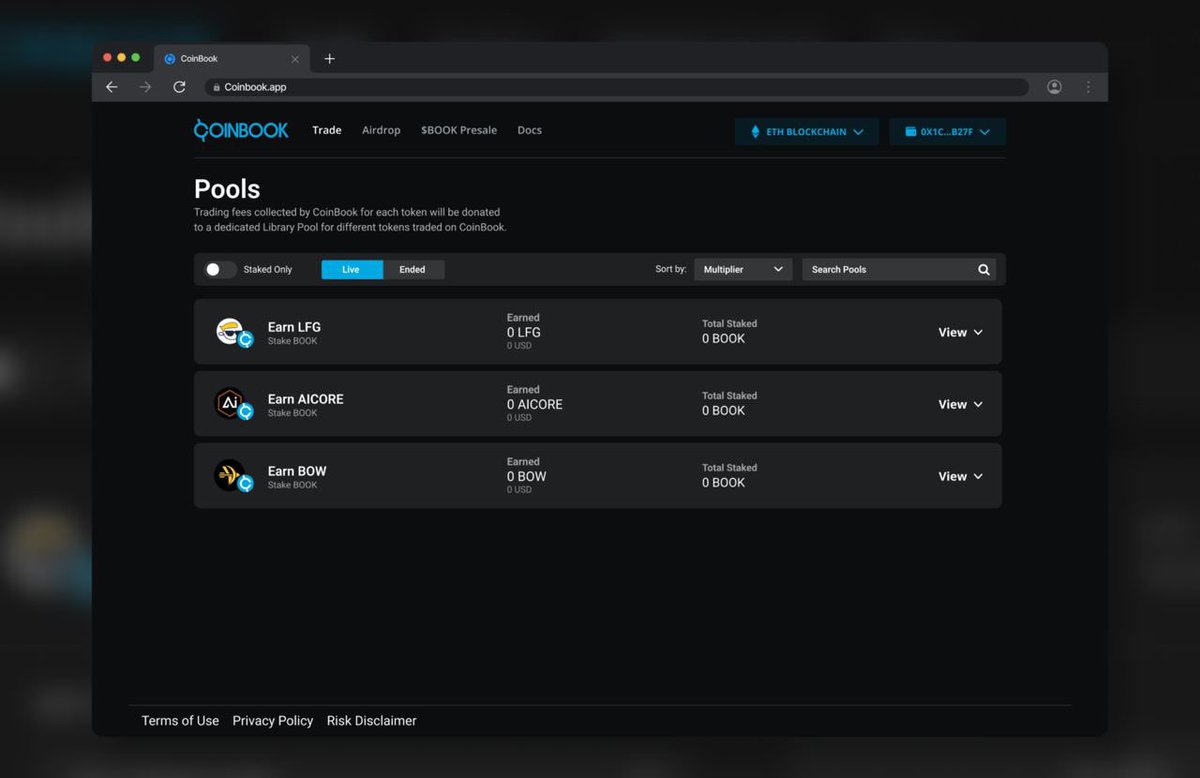Click the 0 BOW earned value

[x=527, y=476]
